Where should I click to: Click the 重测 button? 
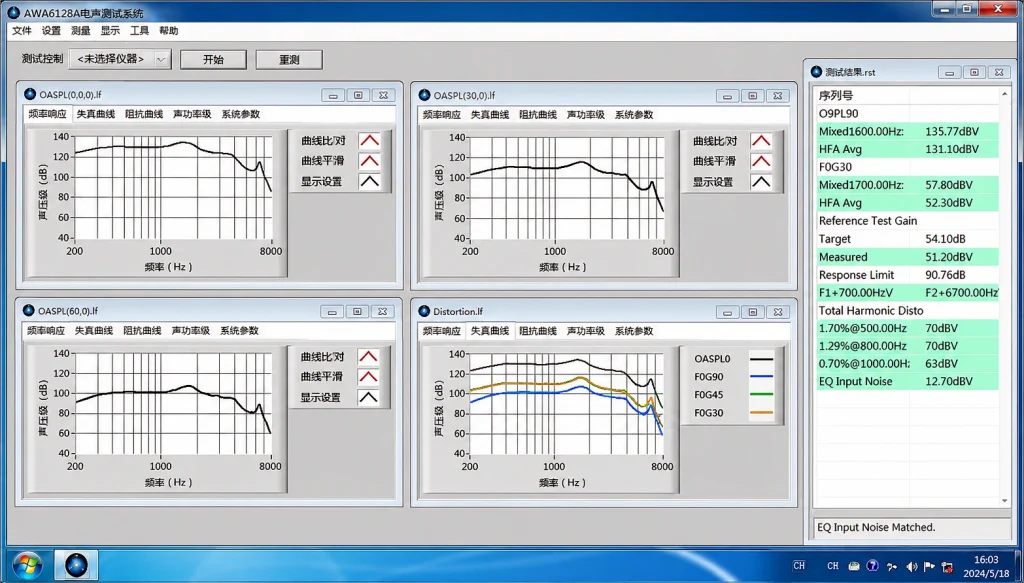point(289,59)
